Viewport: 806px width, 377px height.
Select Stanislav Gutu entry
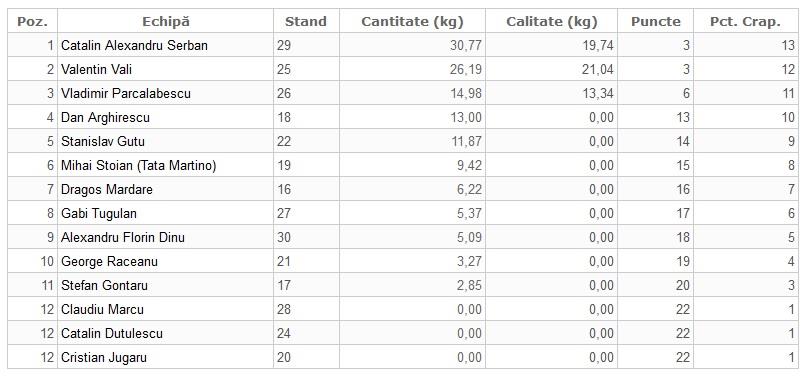pyautogui.click(x=103, y=141)
